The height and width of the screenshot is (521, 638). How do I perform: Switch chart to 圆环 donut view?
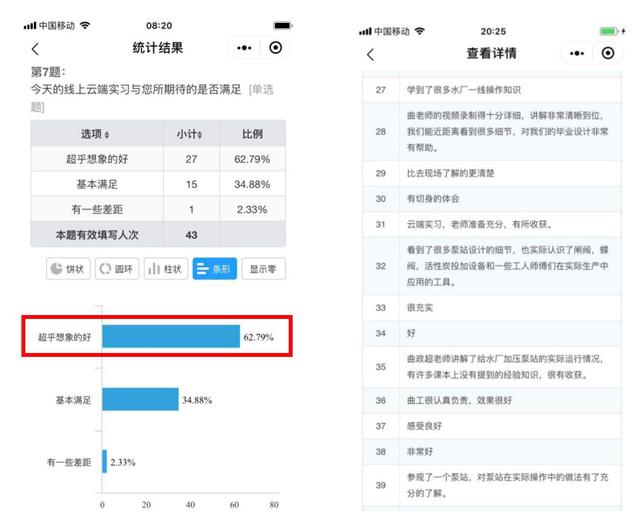(116, 269)
